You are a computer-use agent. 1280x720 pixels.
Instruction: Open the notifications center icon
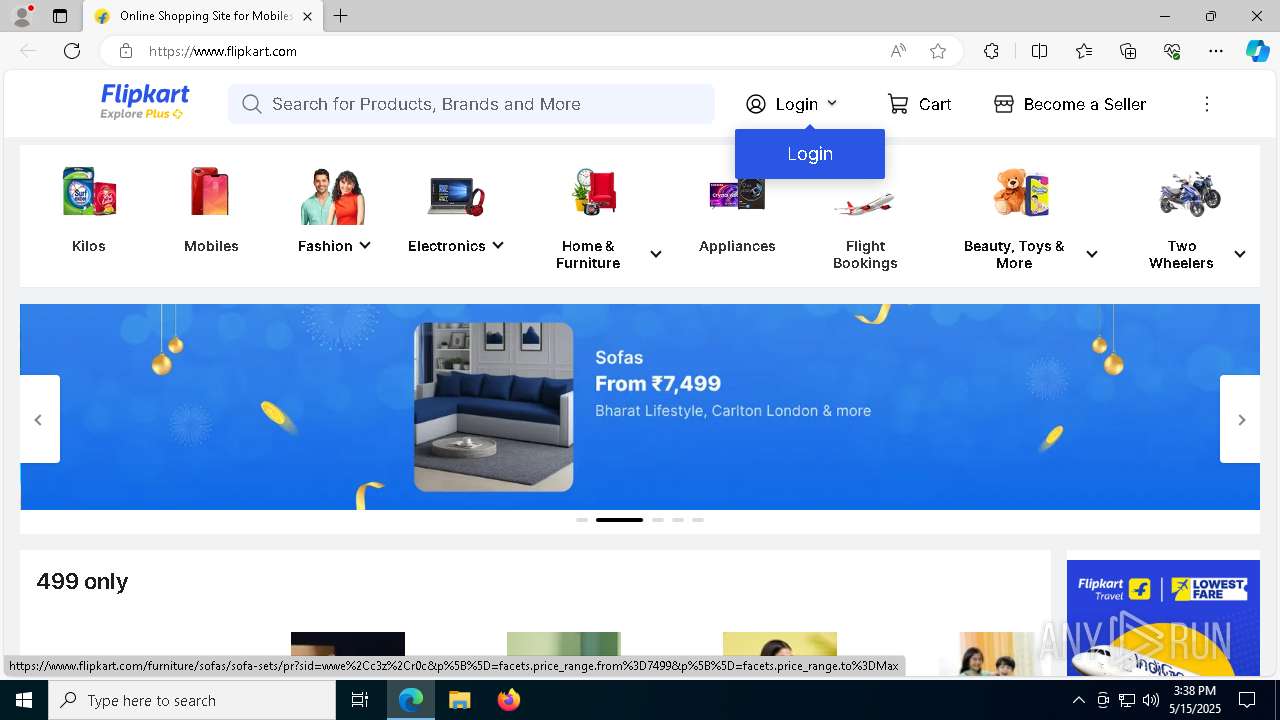pos(1247,700)
